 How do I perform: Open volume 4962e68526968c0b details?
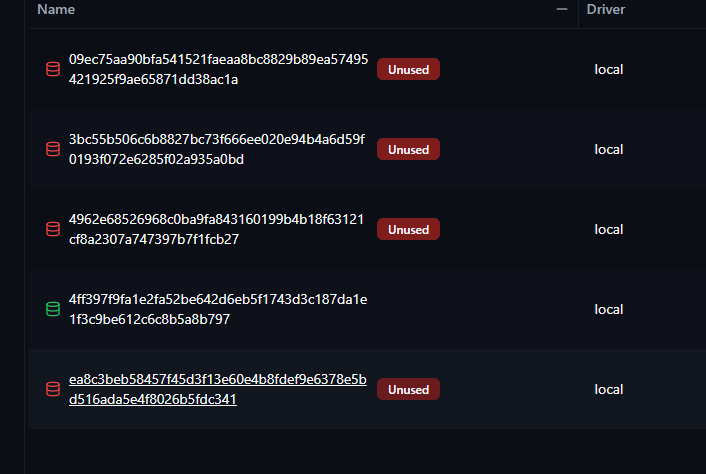point(216,230)
